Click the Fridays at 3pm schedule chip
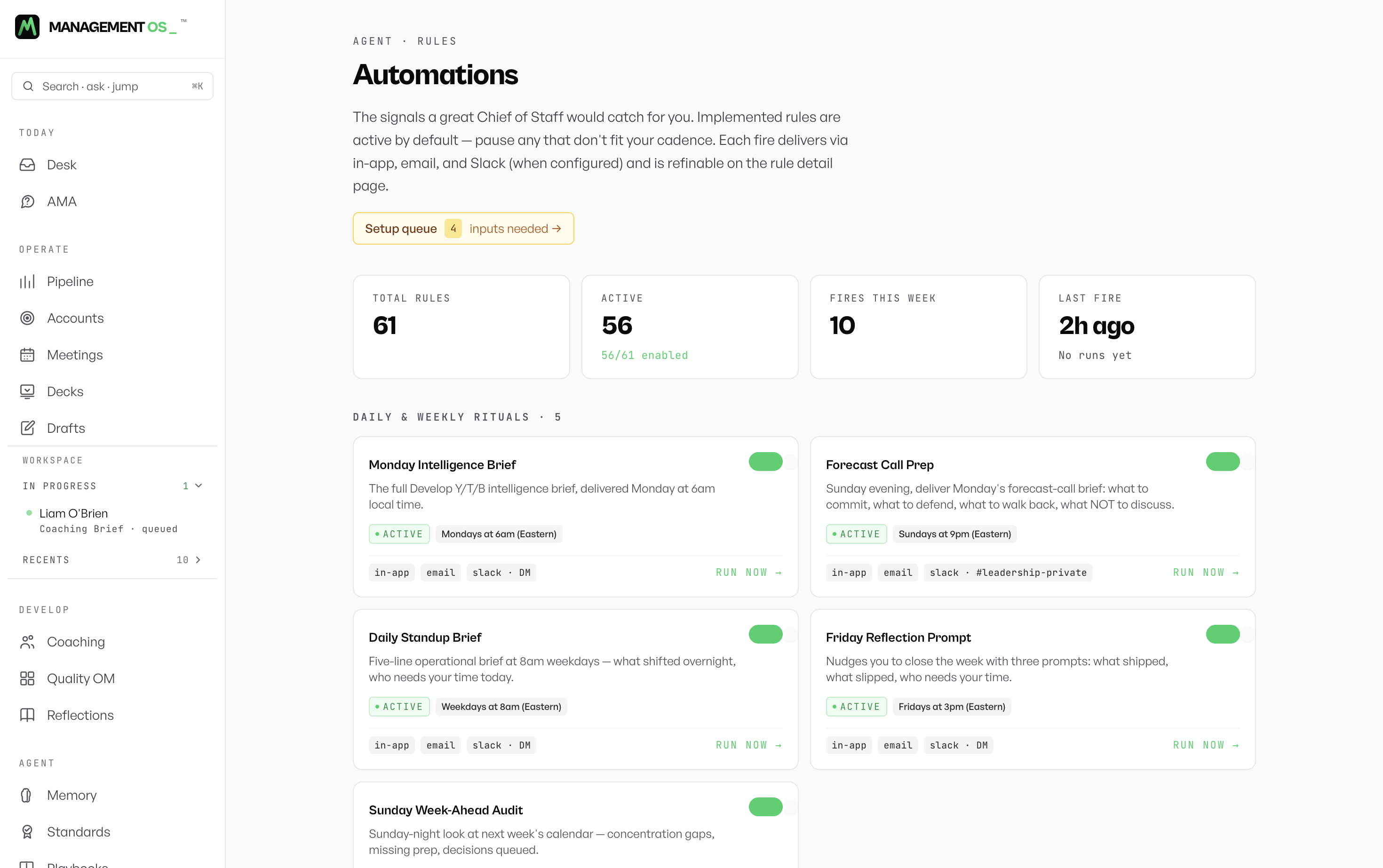Screen dimensions: 1383x868 click(x=952, y=707)
